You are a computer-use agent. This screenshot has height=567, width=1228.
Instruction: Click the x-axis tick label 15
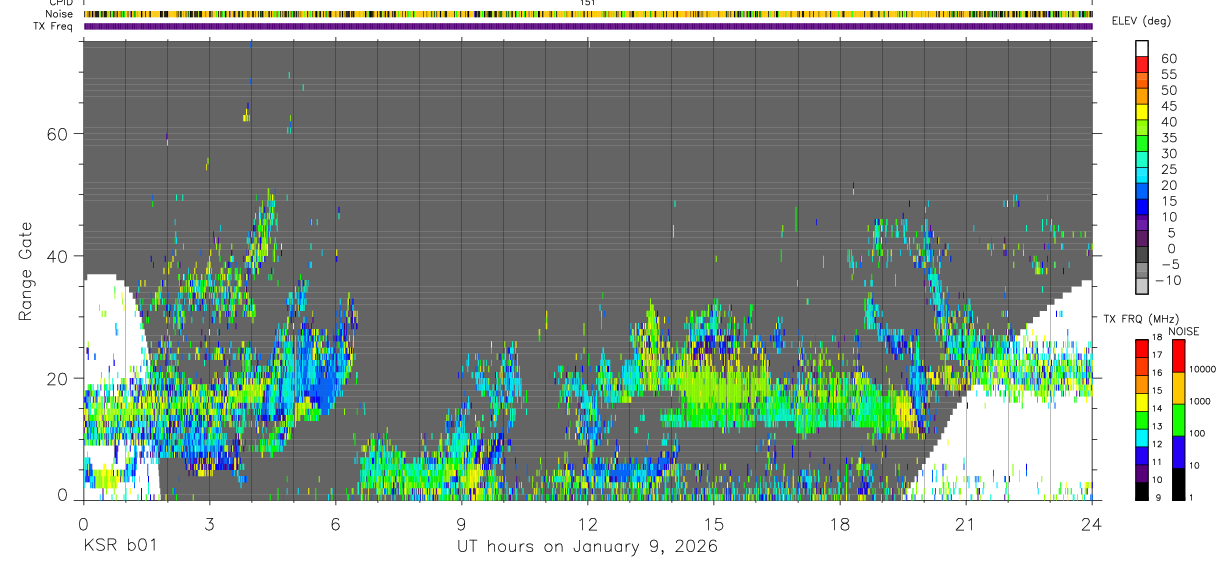point(713,523)
